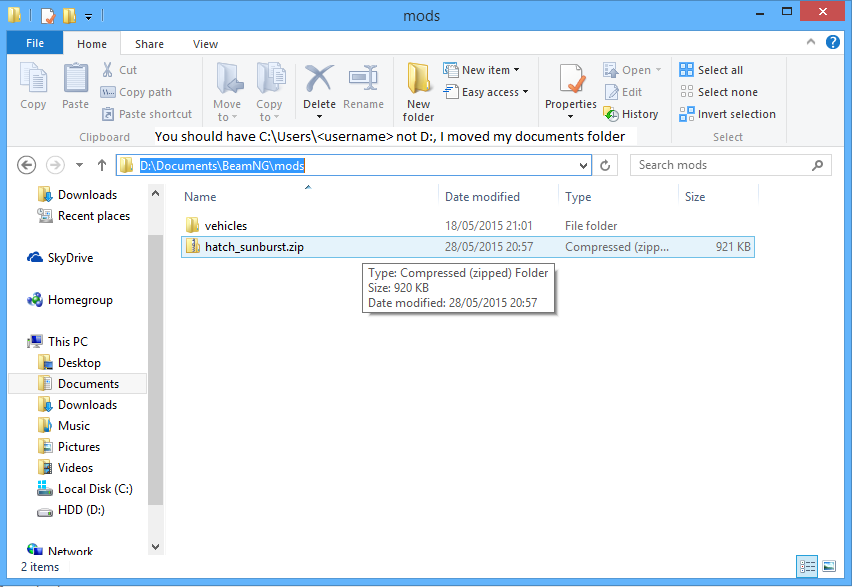Open Pictures folder in sidebar
The image size is (852, 587).
click(x=69, y=447)
